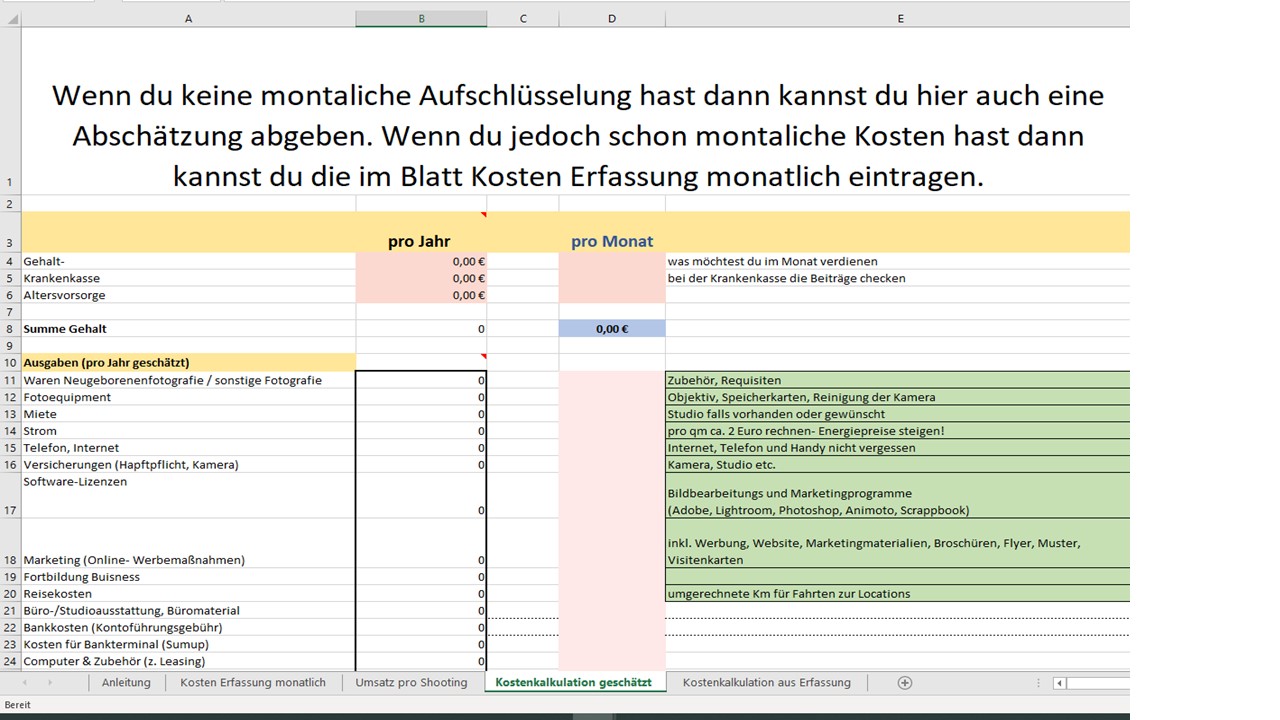Click the select-all corner triangle

(10, 19)
